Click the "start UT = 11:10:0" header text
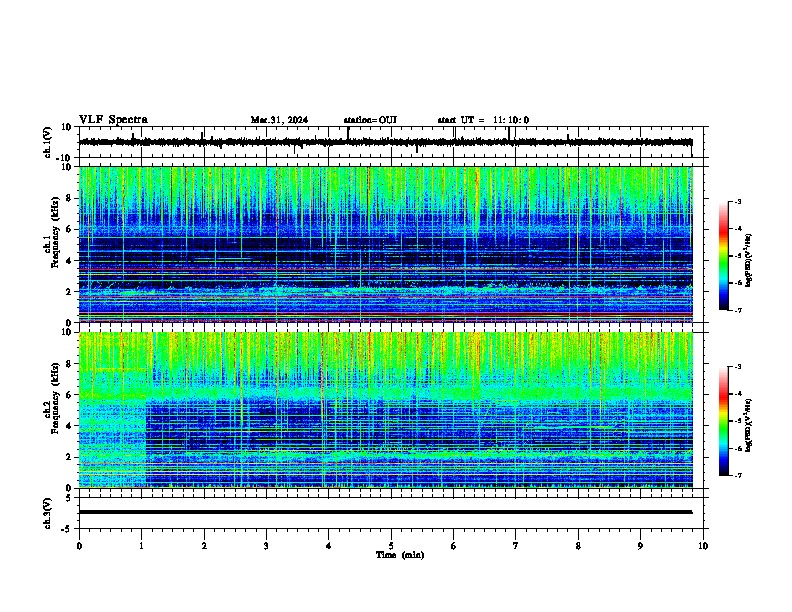Viewport: 792px width, 612px height. coord(483,120)
